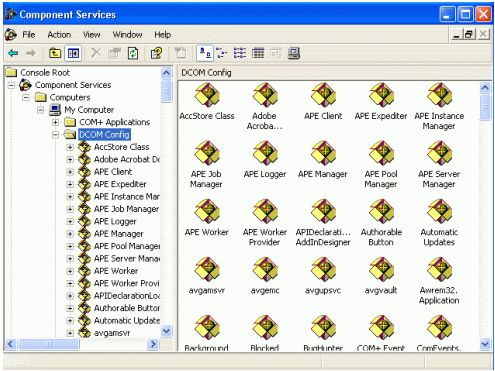
Task: Open the Window menu
Action: pos(127,35)
